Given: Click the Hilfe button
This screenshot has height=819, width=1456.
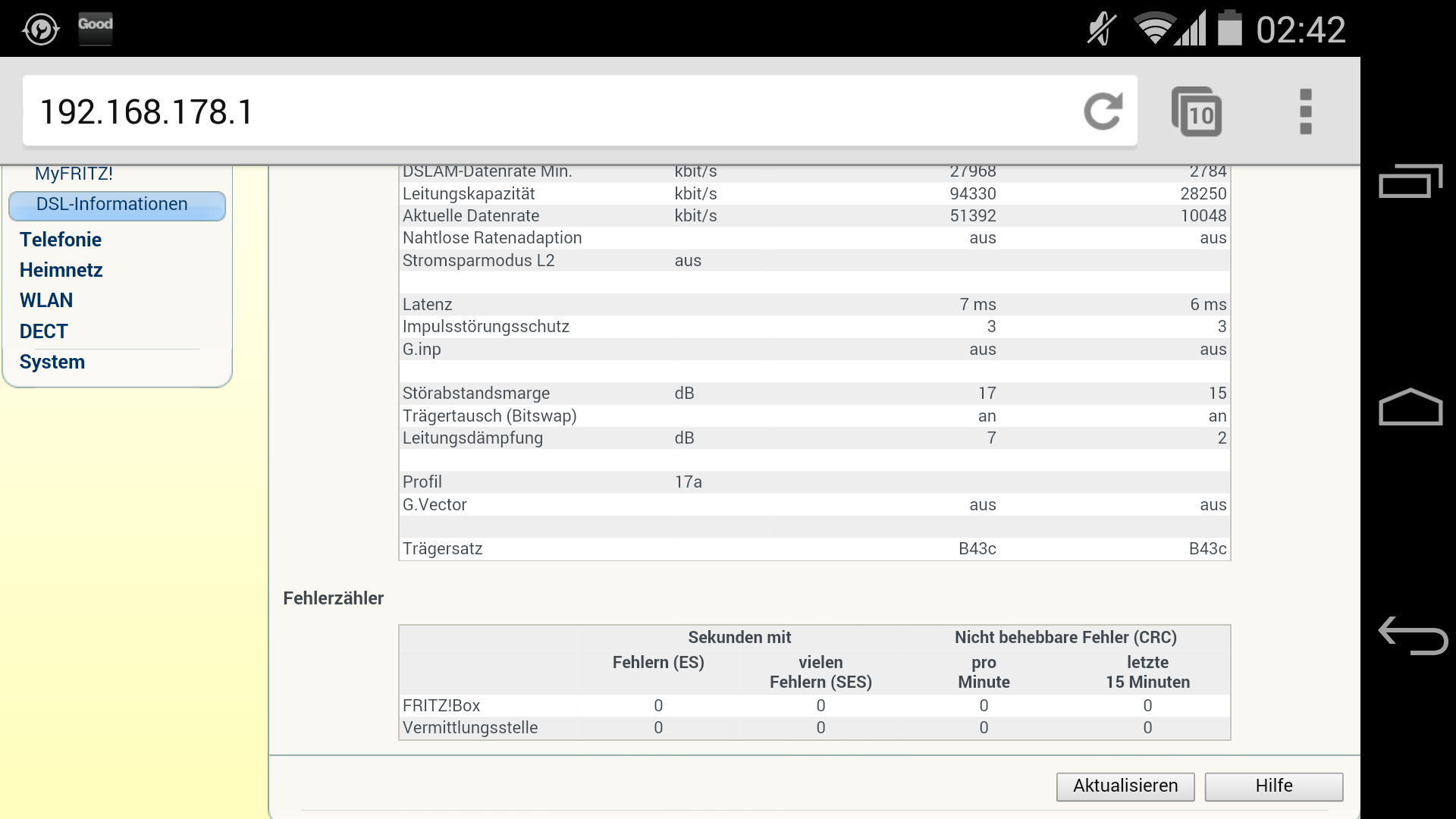Looking at the screenshot, I should pos(1273,786).
